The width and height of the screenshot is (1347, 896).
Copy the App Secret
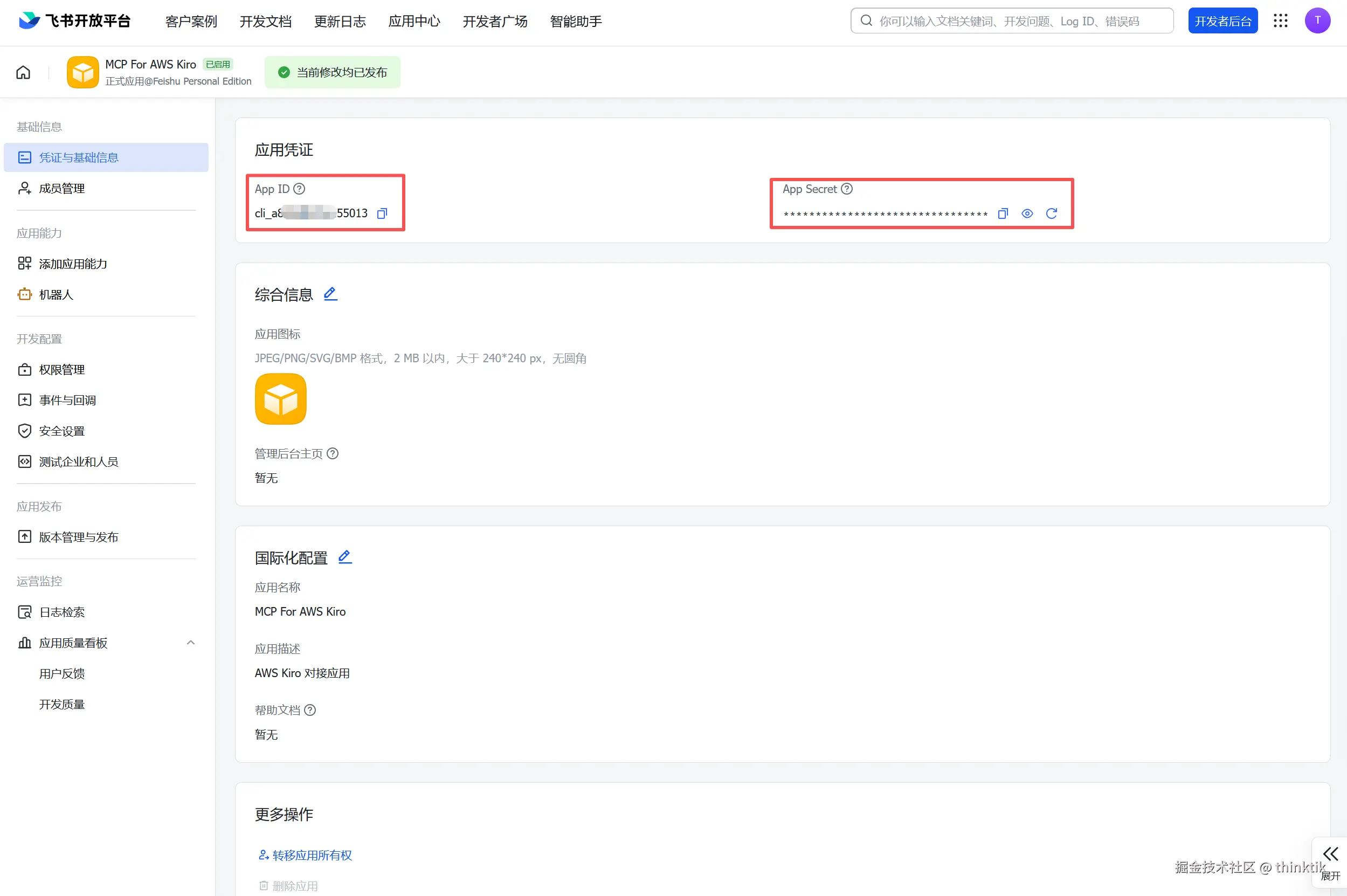pos(1003,213)
